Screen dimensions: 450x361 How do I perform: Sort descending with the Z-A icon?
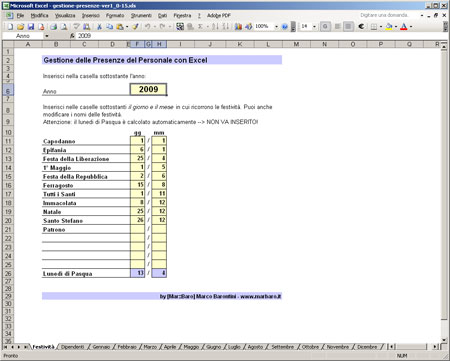(x=226, y=27)
